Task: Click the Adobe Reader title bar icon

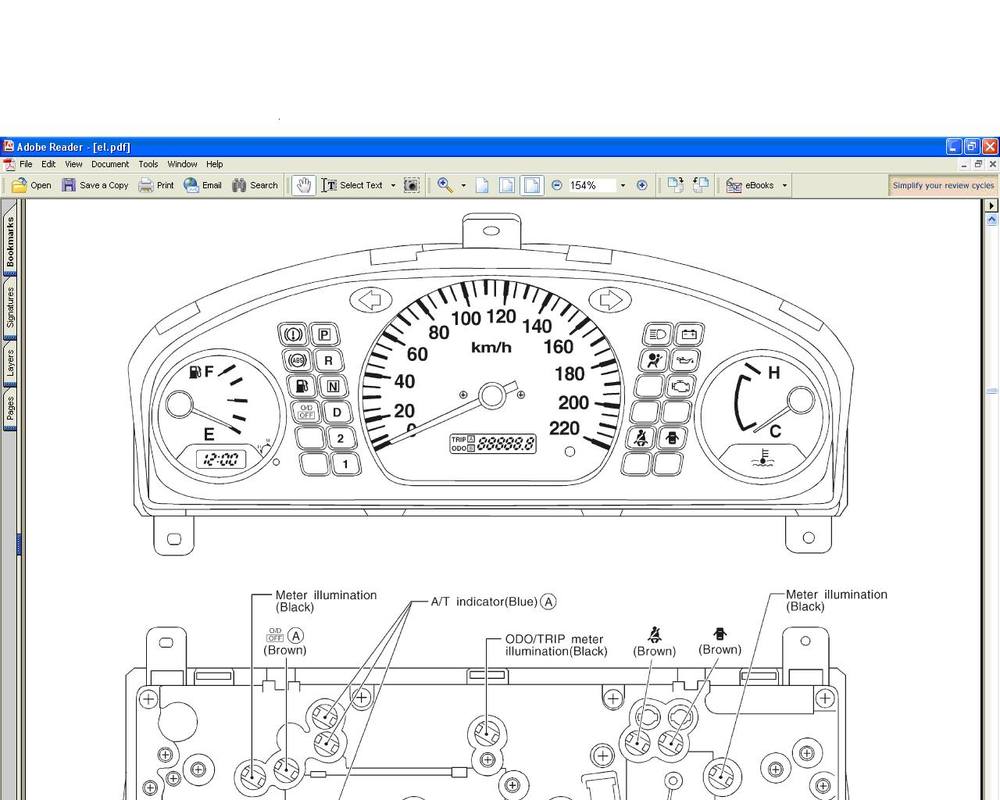Action: 8,147
